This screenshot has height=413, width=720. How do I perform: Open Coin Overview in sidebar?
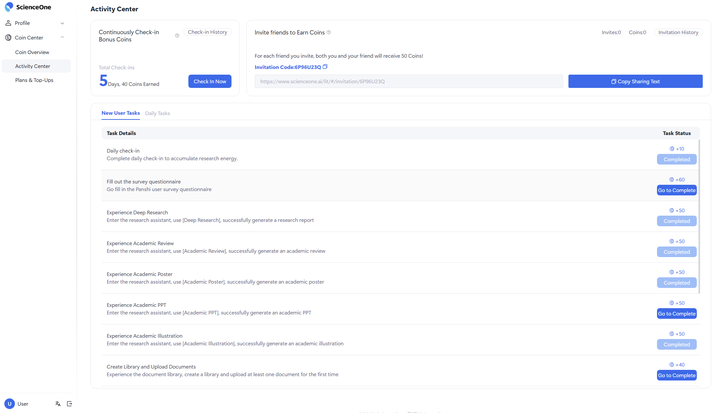click(32, 52)
